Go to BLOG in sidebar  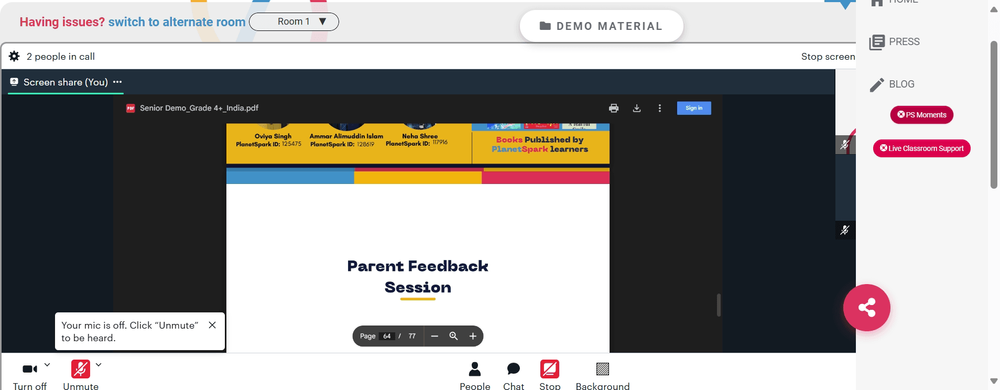coord(892,84)
